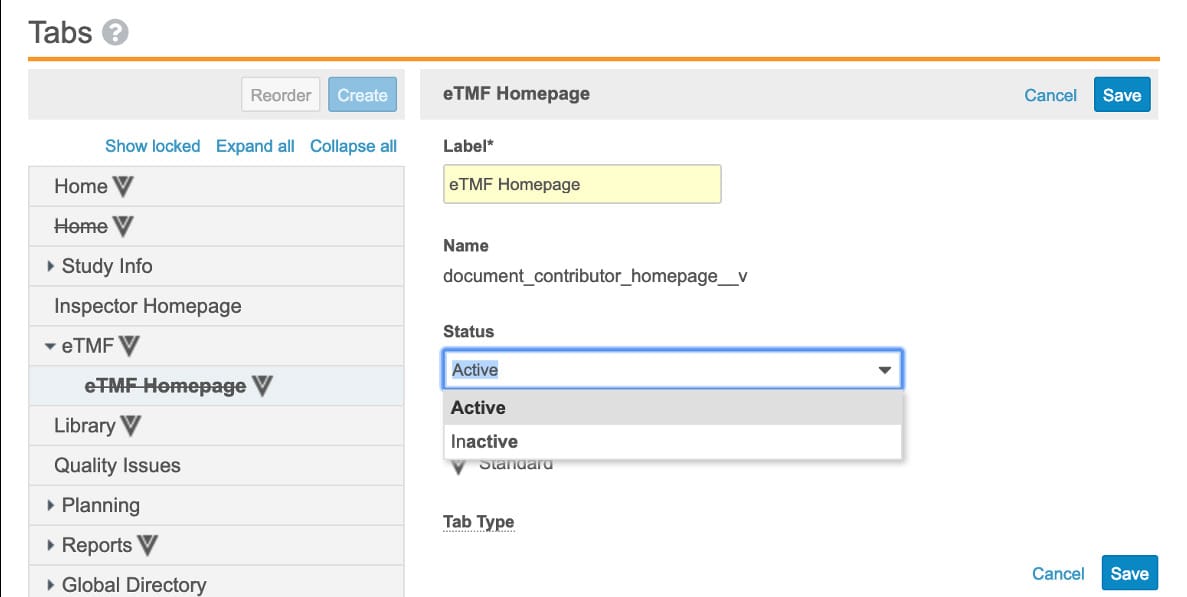Click the Show locked link
1187x597 pixels.
(152, 146)
